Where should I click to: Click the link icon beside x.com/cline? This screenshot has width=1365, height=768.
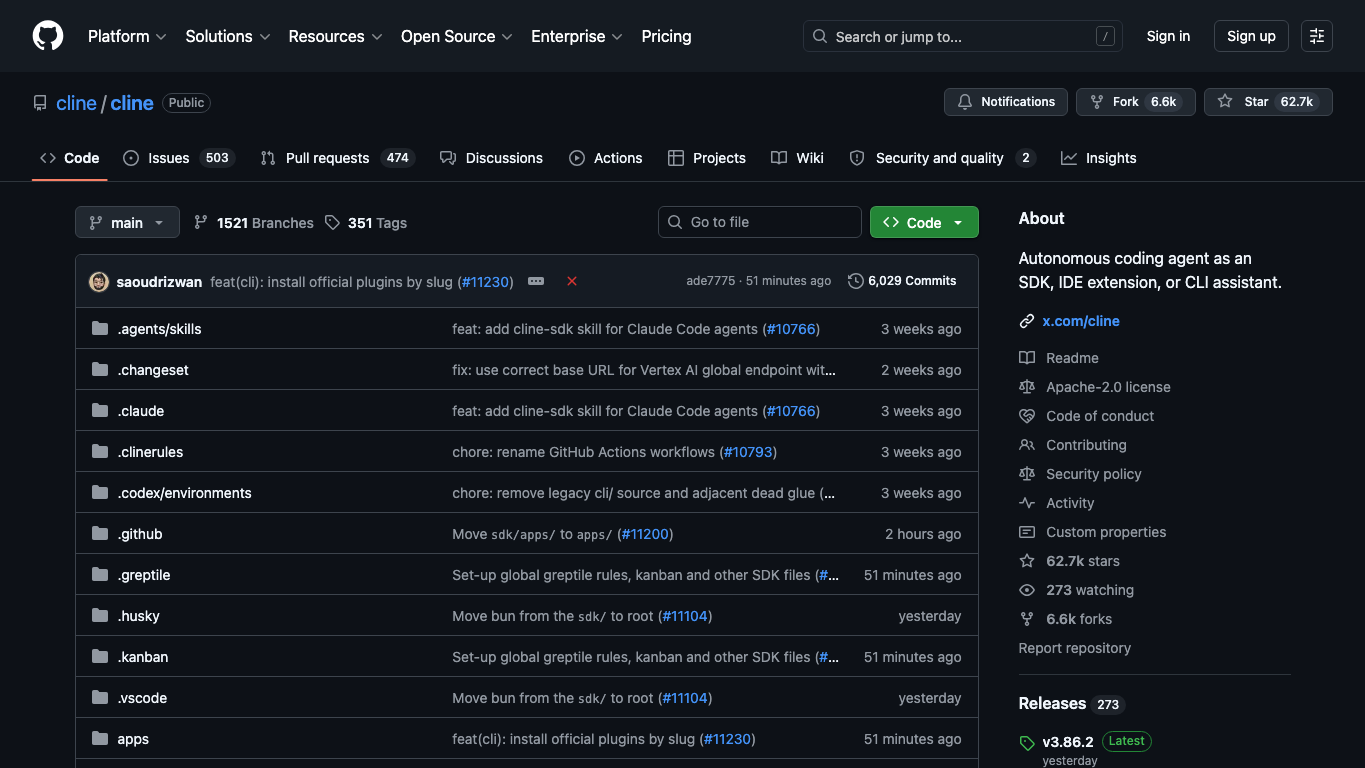tap(1027, 321)
